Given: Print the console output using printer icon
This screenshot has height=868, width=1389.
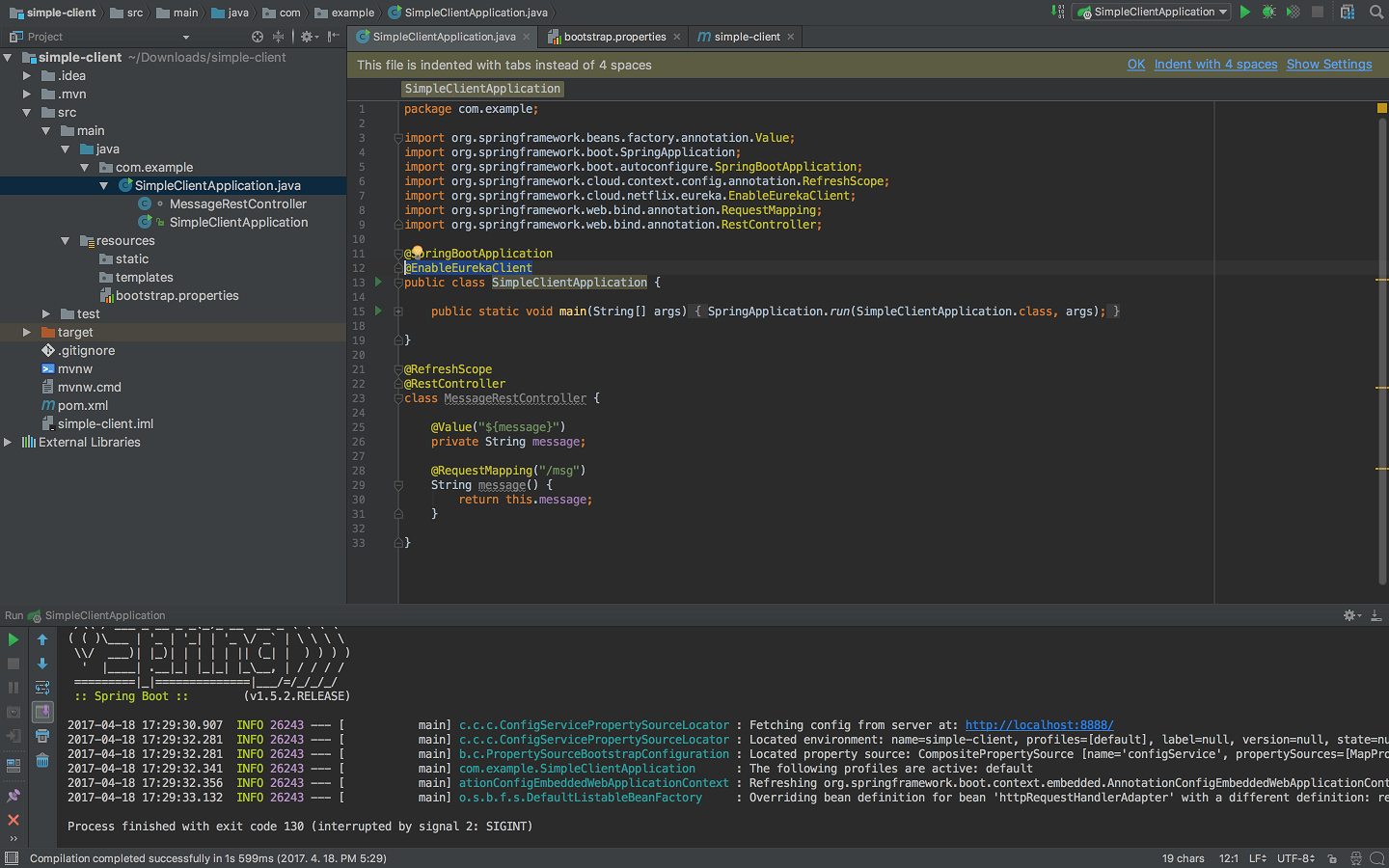Looking at the screenshot, I should [42, 736].
